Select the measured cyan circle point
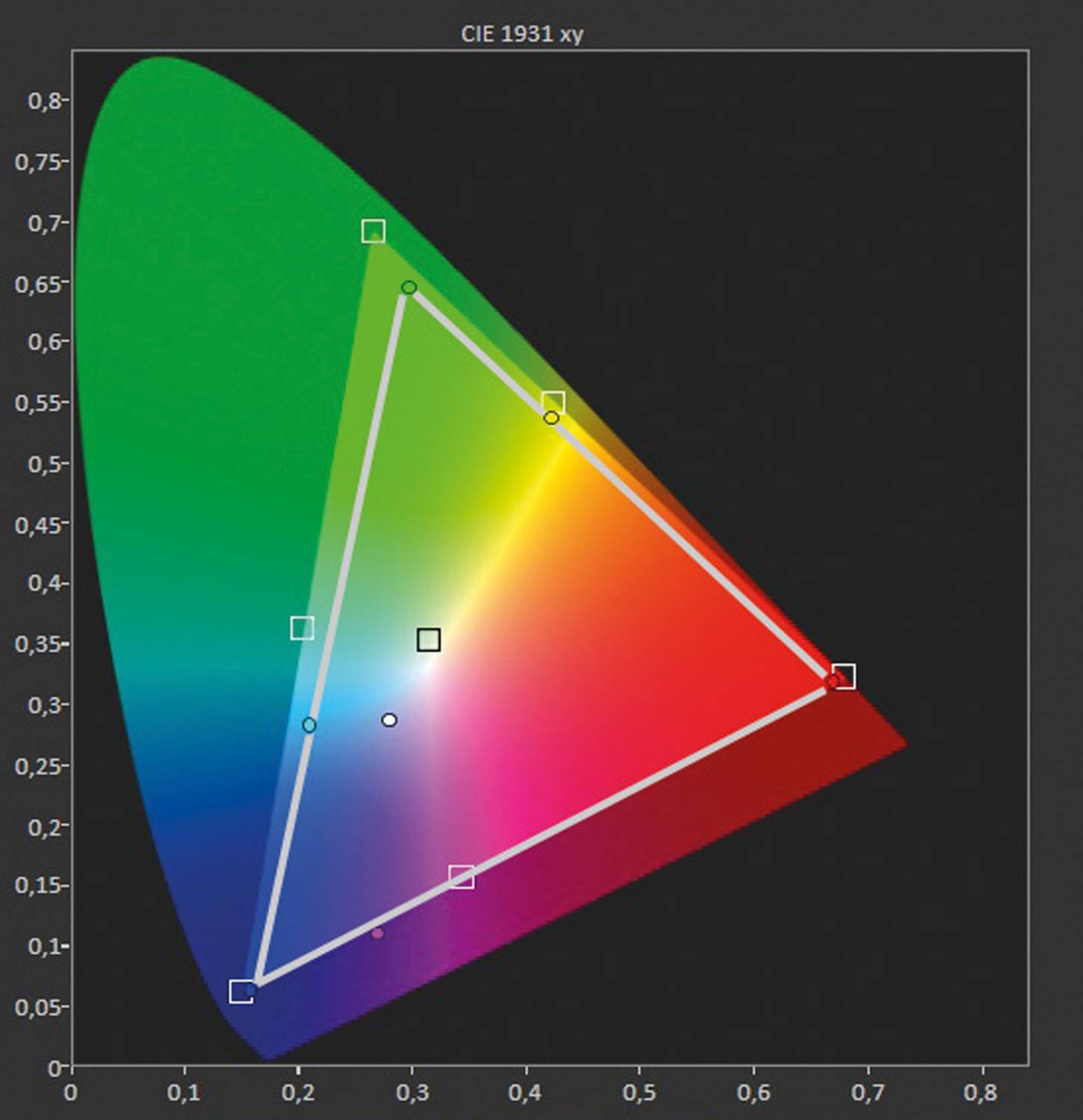The height and width of the screenshot is (1120, 1083). pyautogui.click(x=309, y=725)
